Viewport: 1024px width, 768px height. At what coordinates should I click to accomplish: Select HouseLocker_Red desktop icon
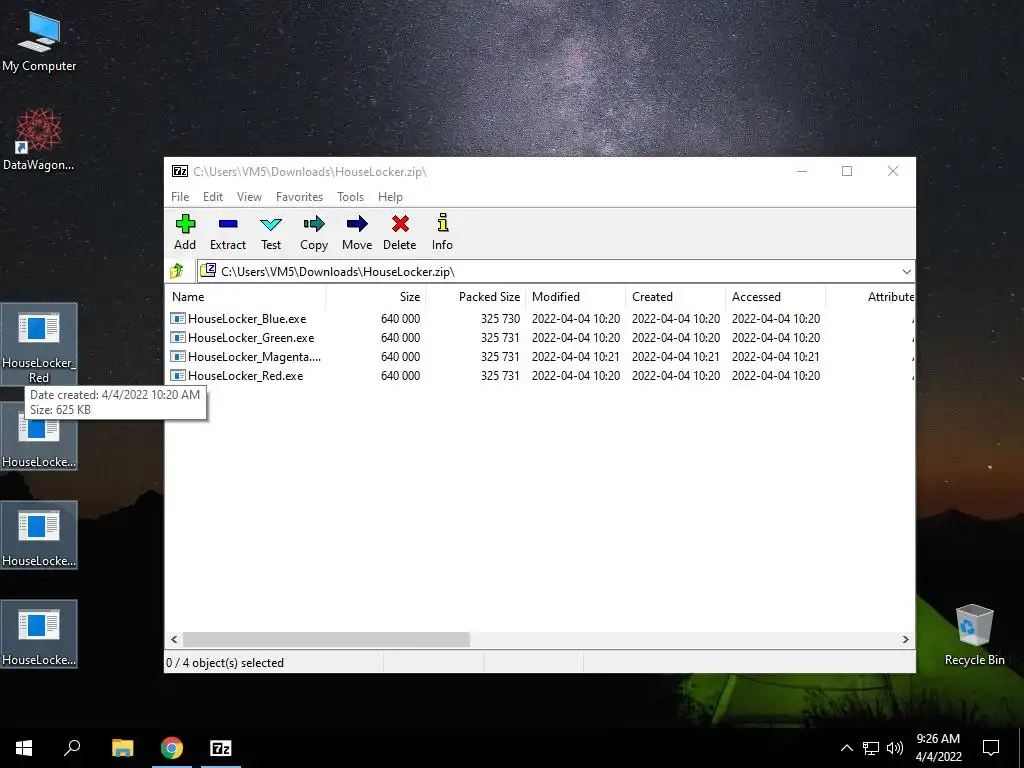click(x=39, y=344)
